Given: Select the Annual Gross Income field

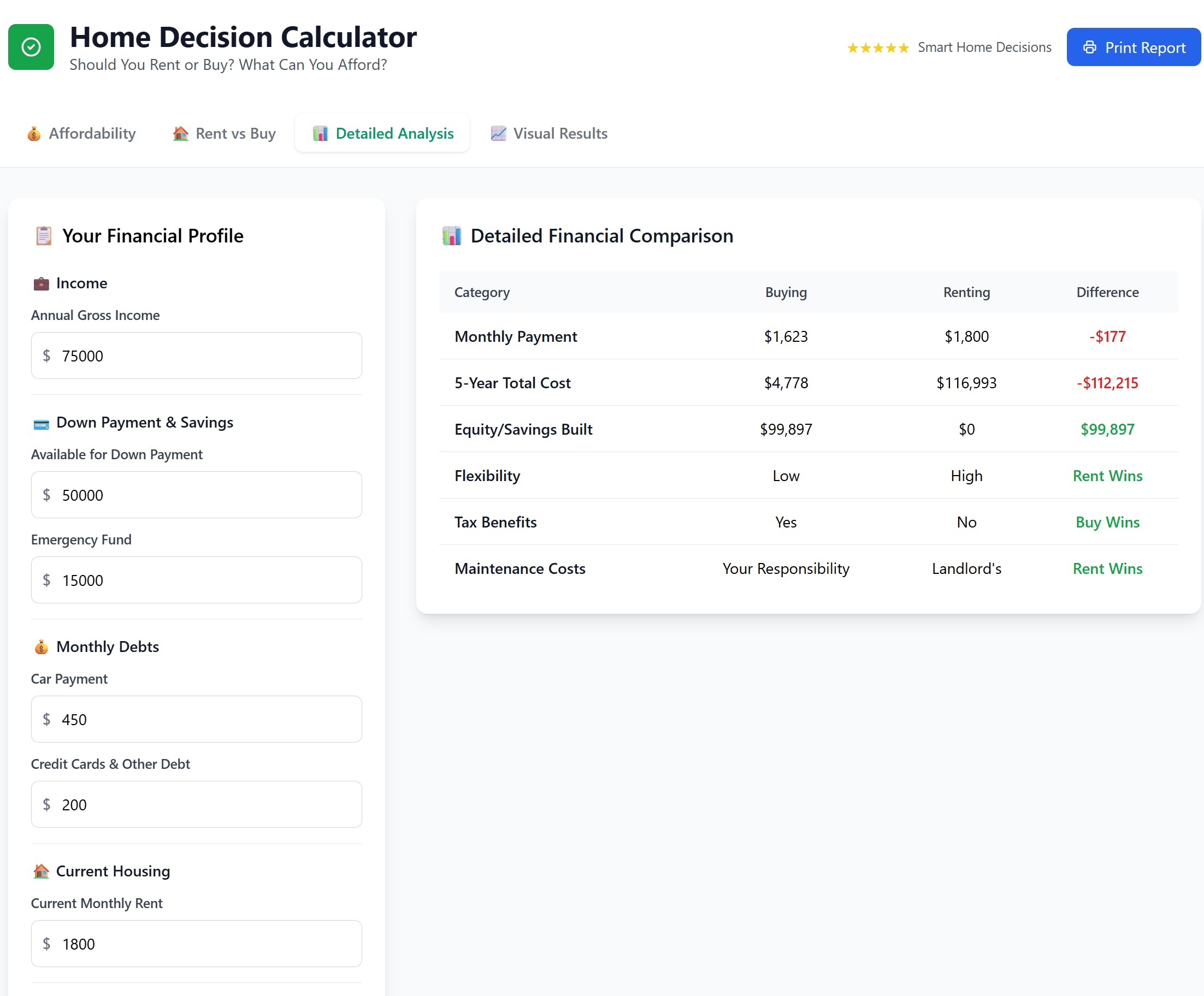Looking at the screenshot, I should click(x=196, y=355).
